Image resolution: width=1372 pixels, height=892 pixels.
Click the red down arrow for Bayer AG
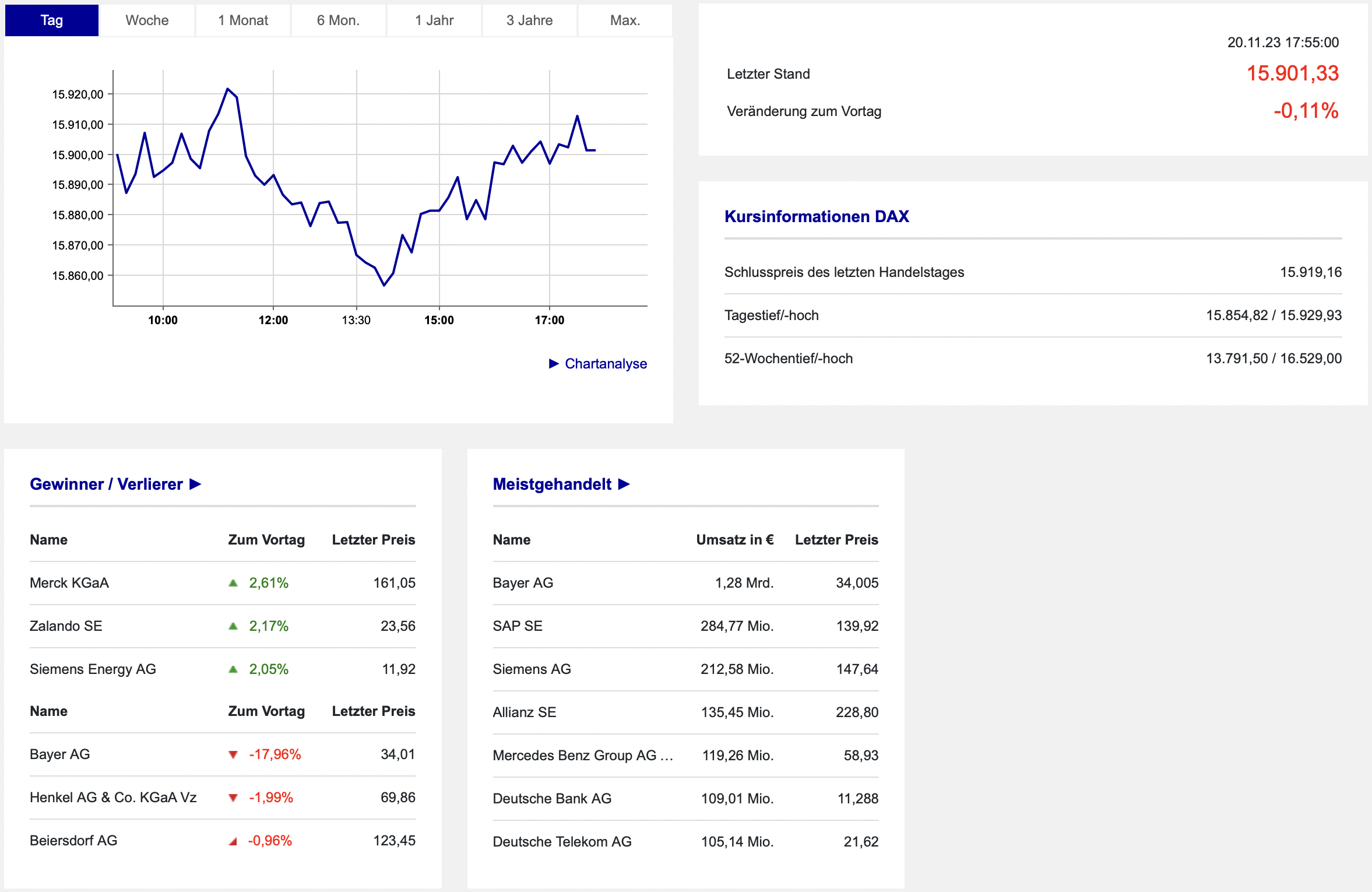233,754
